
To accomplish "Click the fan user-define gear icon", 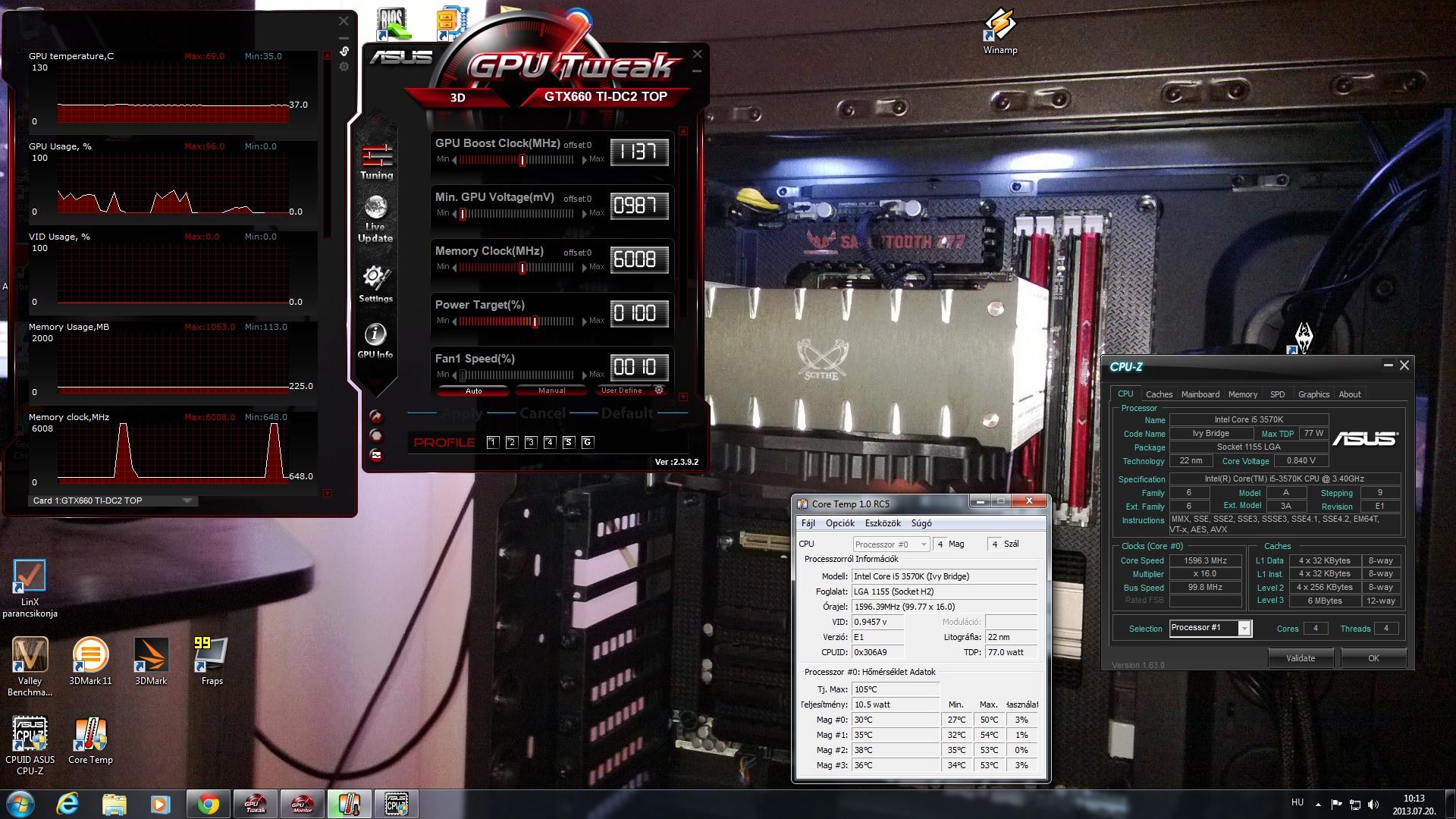I will pos(659,390).
